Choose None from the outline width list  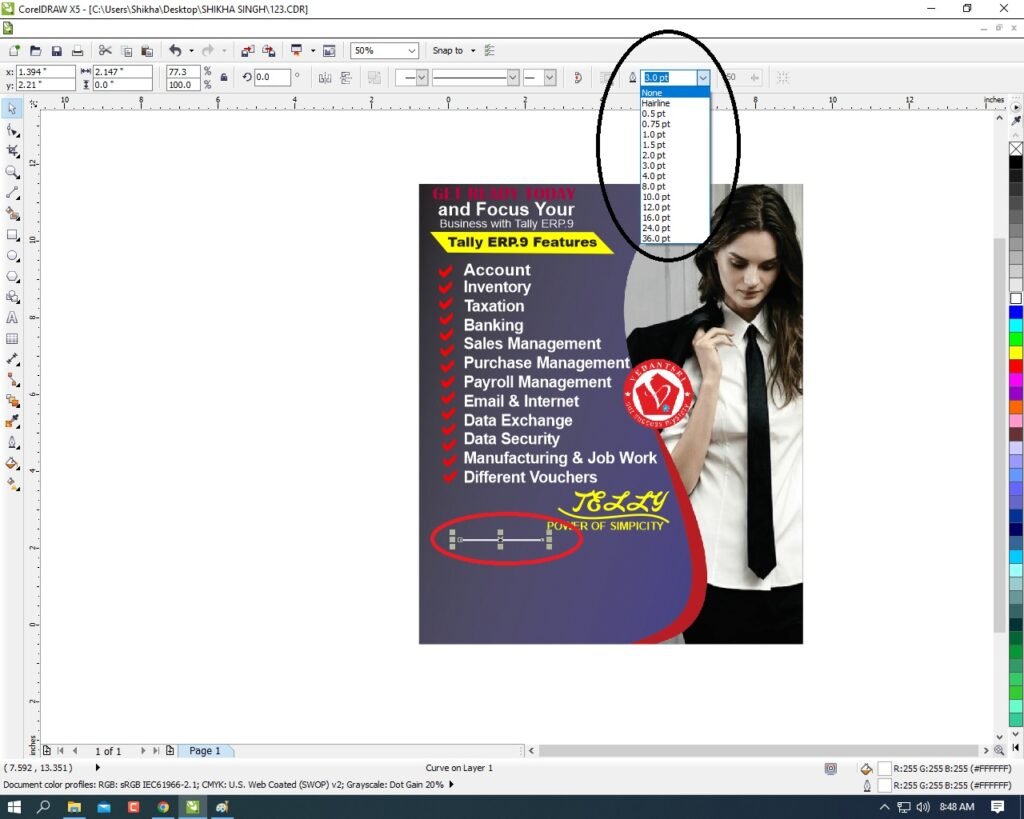[675, 93]
